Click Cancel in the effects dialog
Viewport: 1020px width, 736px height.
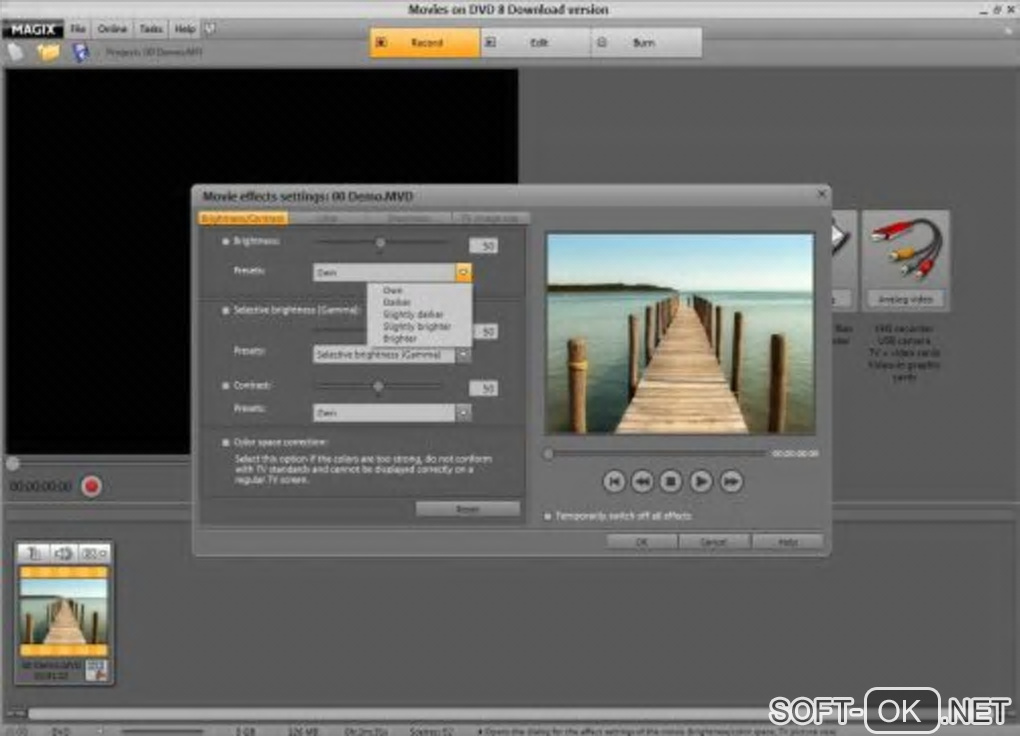click(714, 541)
